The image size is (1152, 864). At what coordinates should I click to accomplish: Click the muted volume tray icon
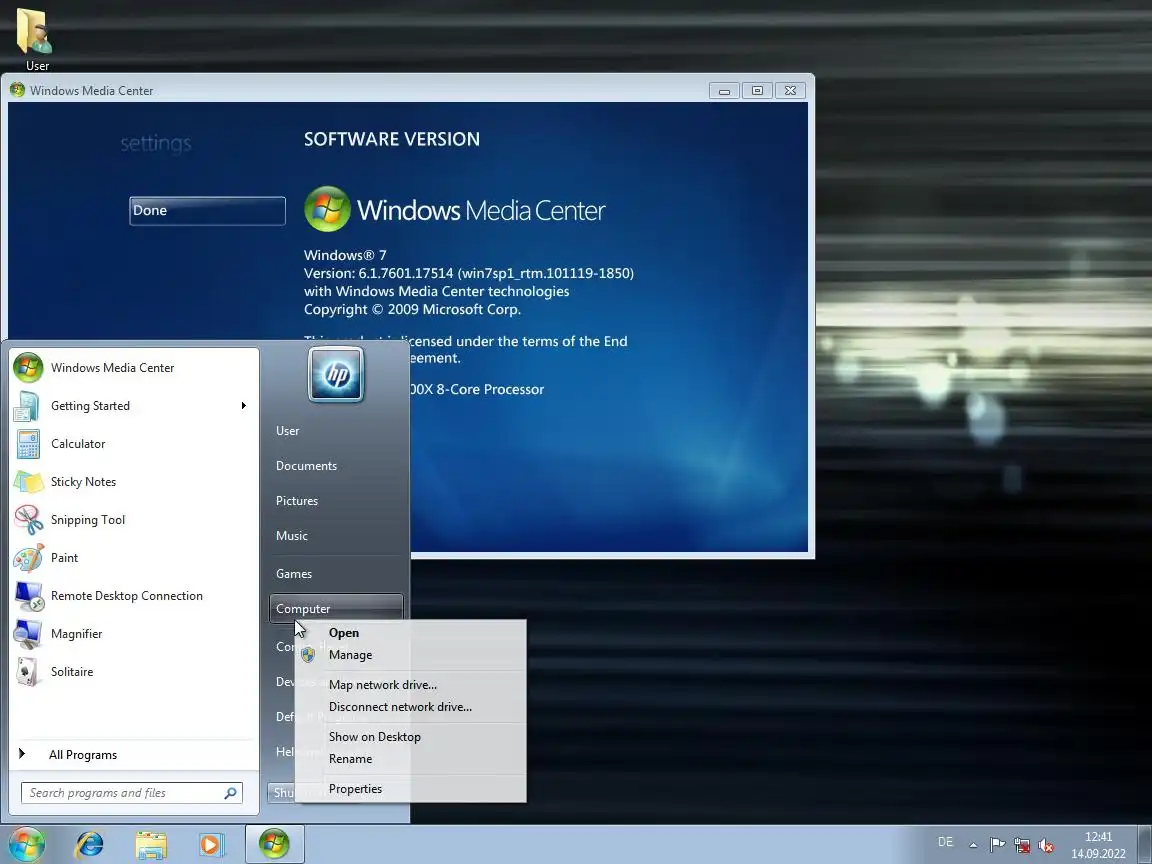1046,845
